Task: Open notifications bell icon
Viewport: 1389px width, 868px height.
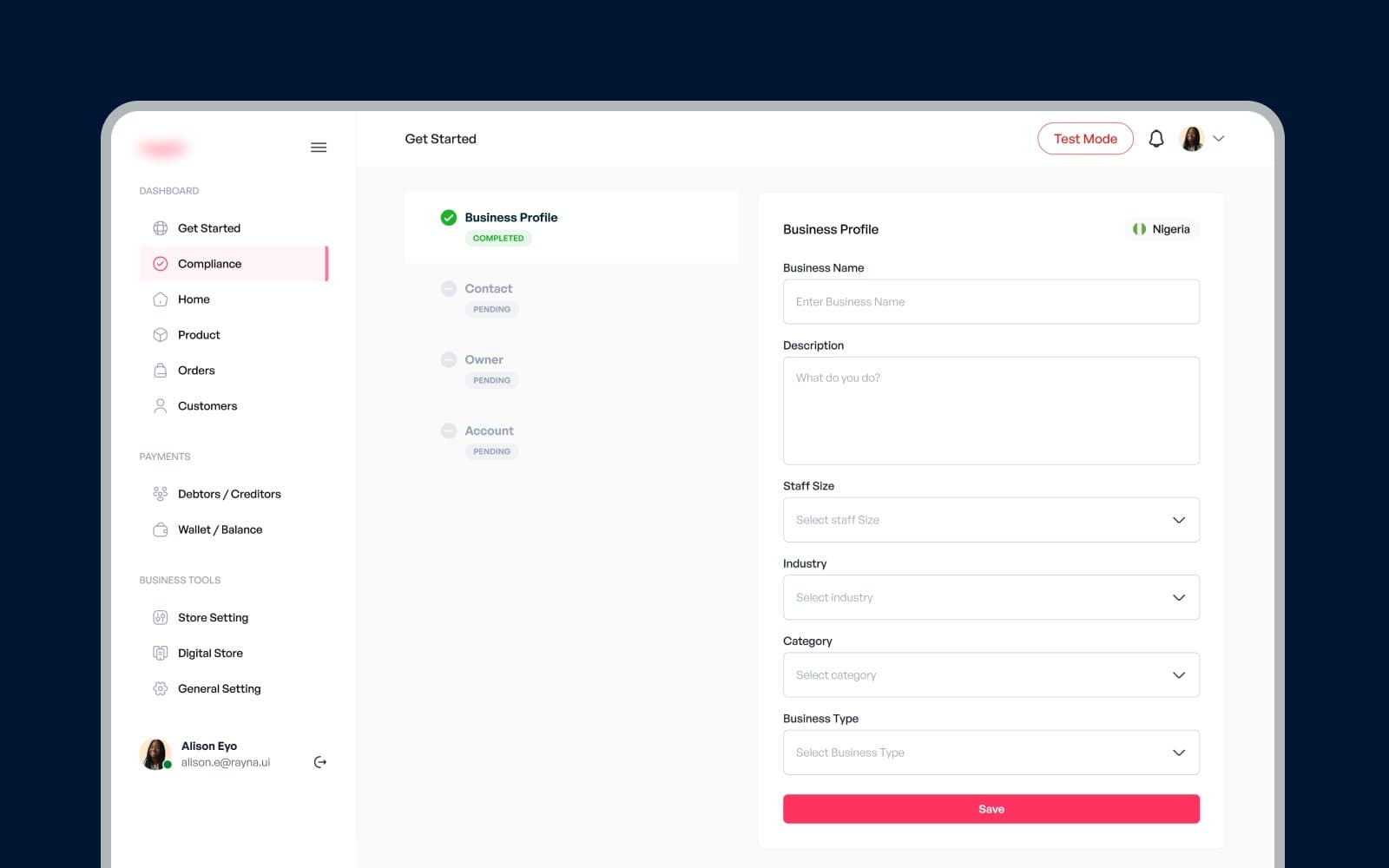Action: 1155,139
